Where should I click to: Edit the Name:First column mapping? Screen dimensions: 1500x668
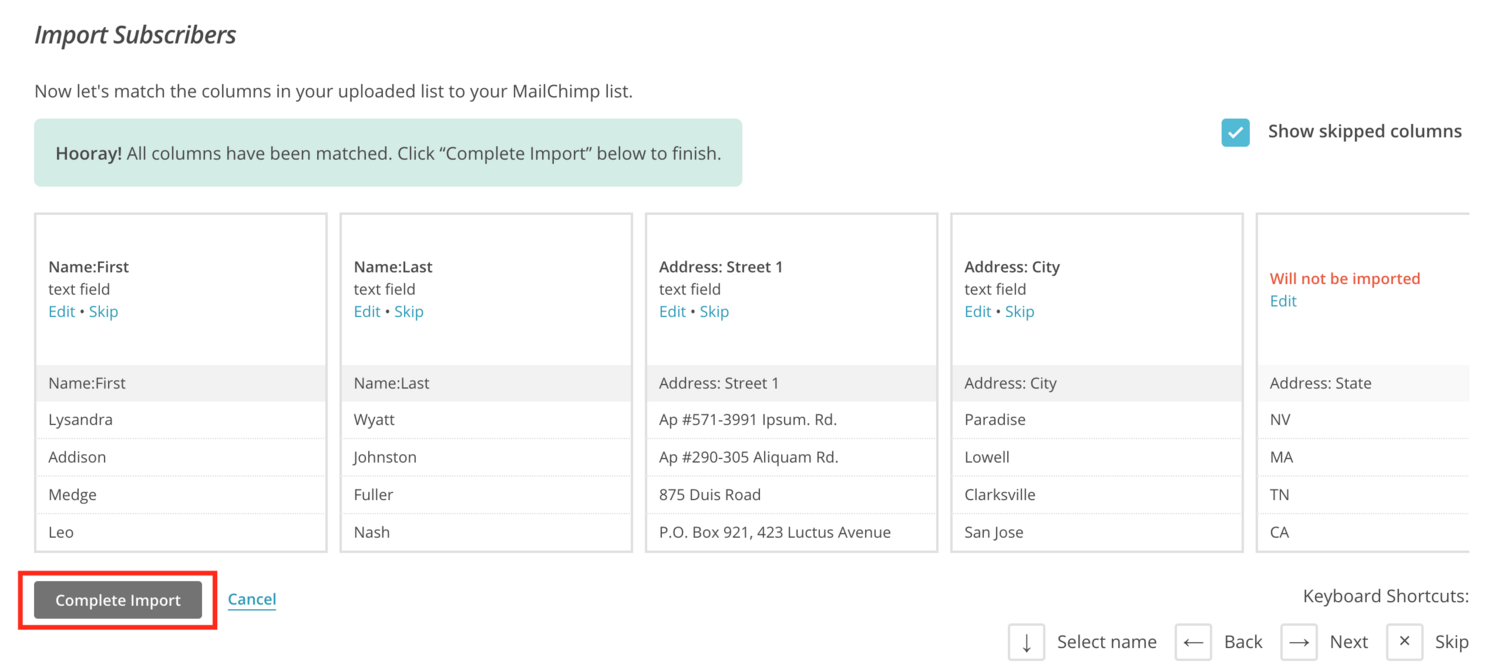click(61, 312)
